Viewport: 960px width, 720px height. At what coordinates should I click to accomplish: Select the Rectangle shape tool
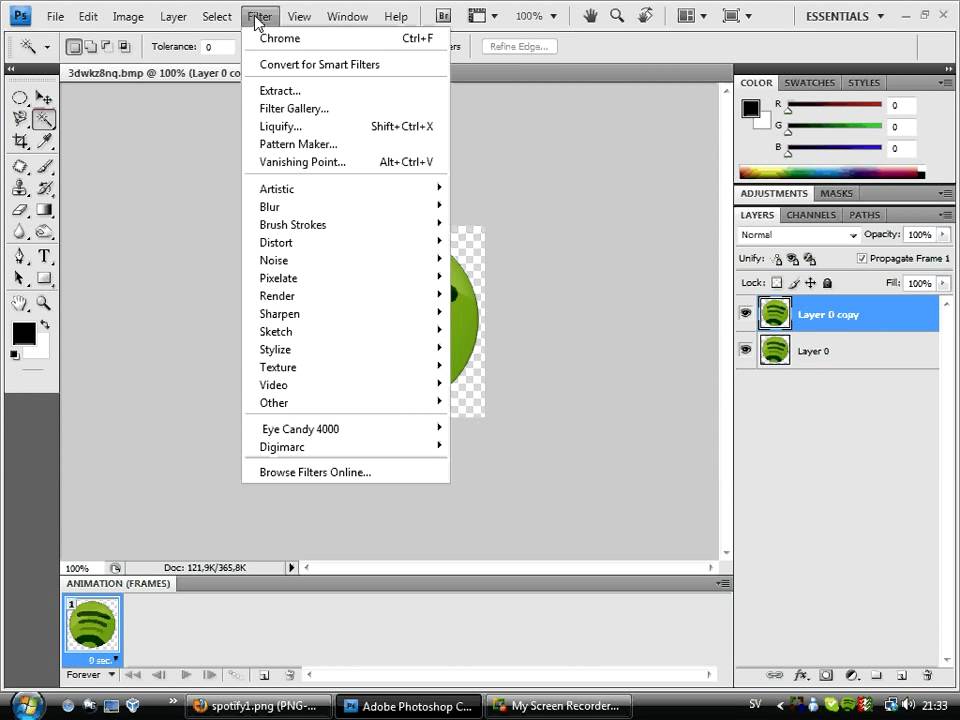pos(43,278)
